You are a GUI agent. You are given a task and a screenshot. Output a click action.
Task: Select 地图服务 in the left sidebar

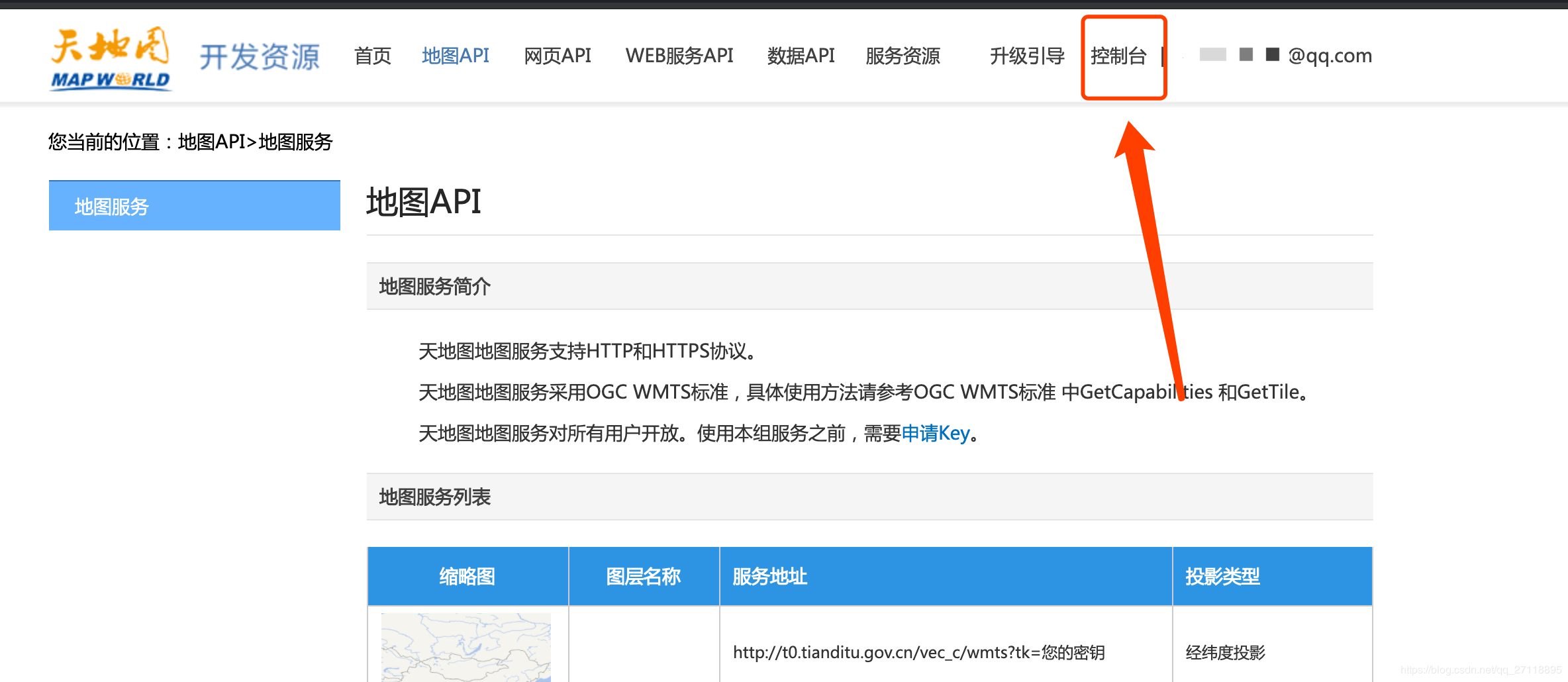195,206
